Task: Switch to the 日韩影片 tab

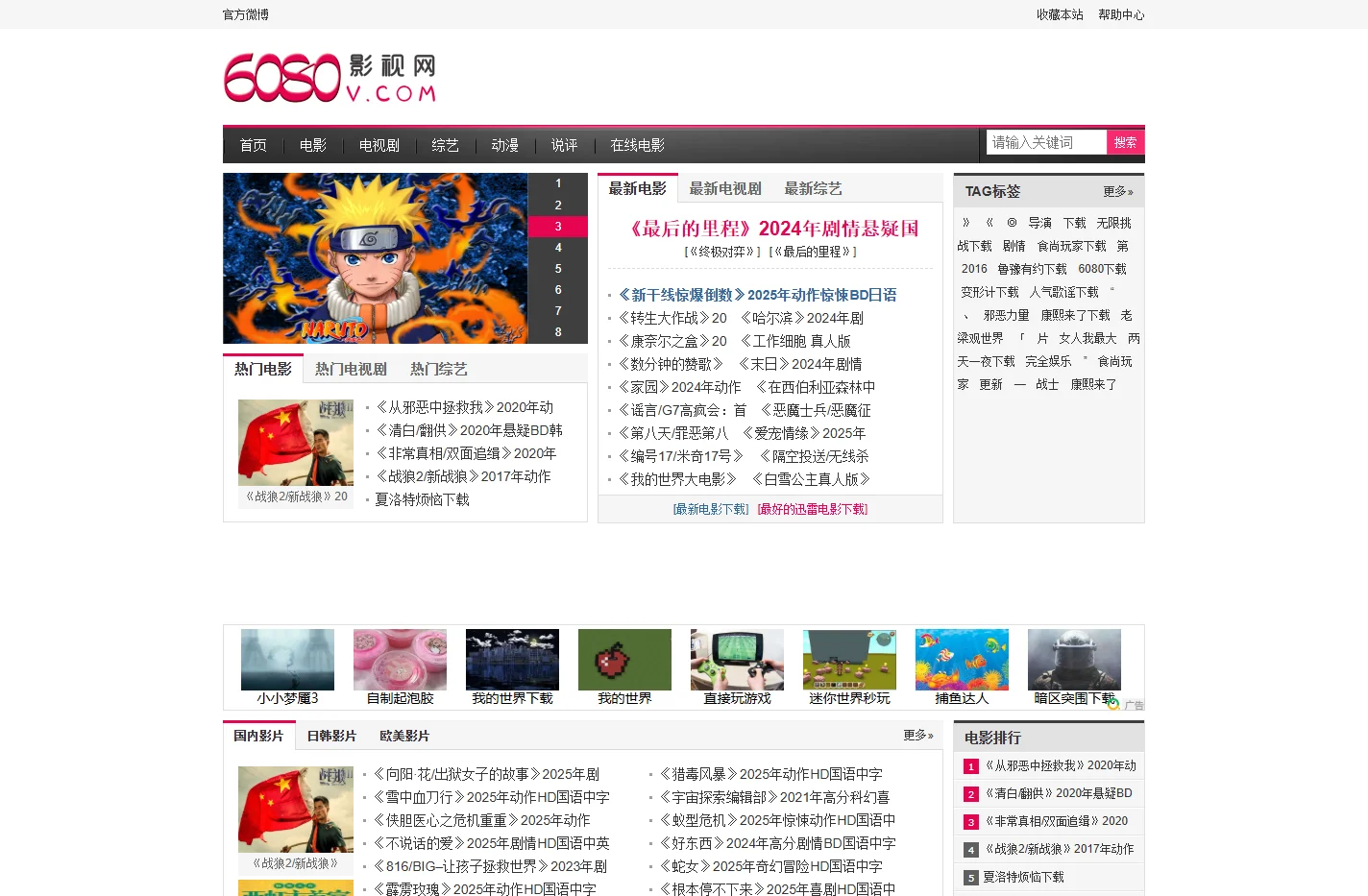Action: (x=331, y=736)
